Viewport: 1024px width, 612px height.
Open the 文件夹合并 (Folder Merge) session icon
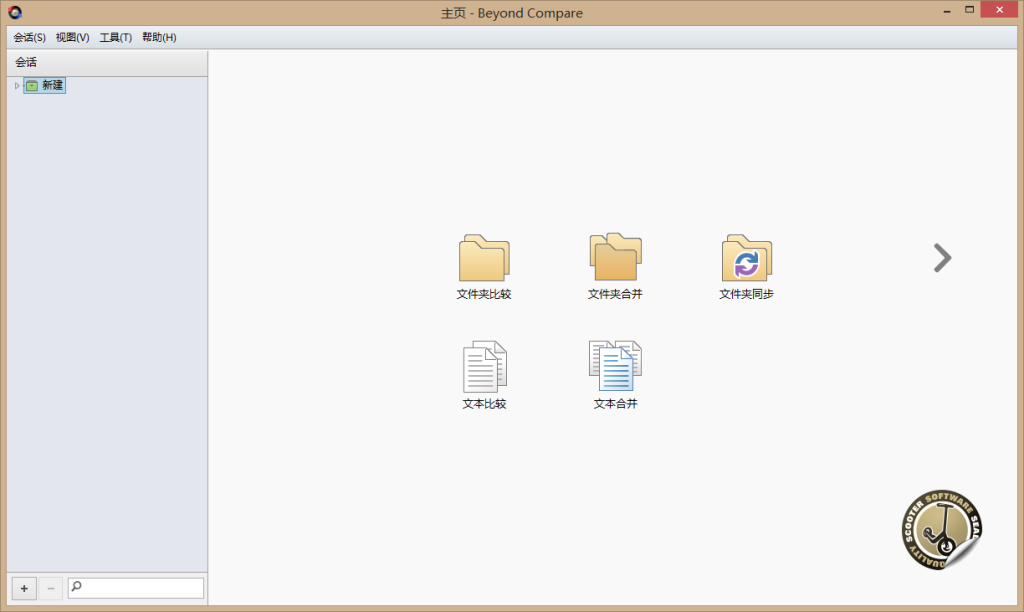coord(615,258)
